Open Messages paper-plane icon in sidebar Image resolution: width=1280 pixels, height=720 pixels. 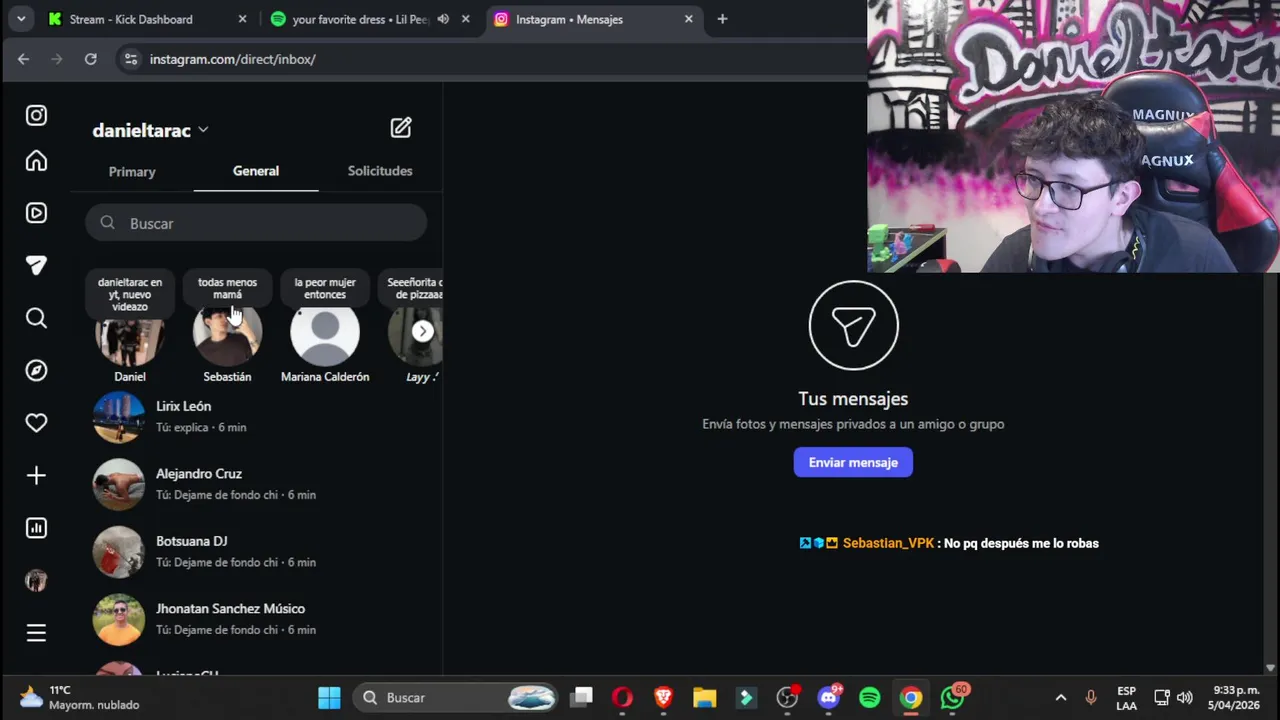tap(36, 265)
